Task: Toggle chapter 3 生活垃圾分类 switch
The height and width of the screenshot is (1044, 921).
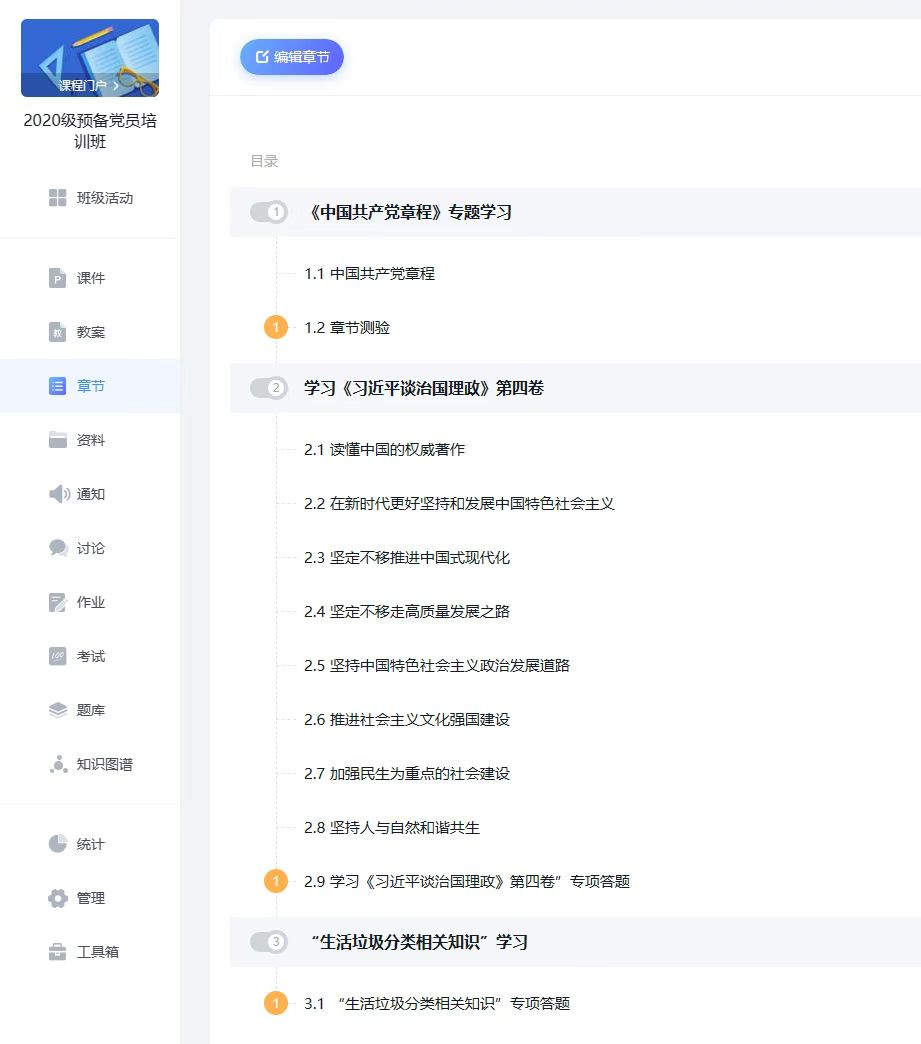Action: click(269, 942)
